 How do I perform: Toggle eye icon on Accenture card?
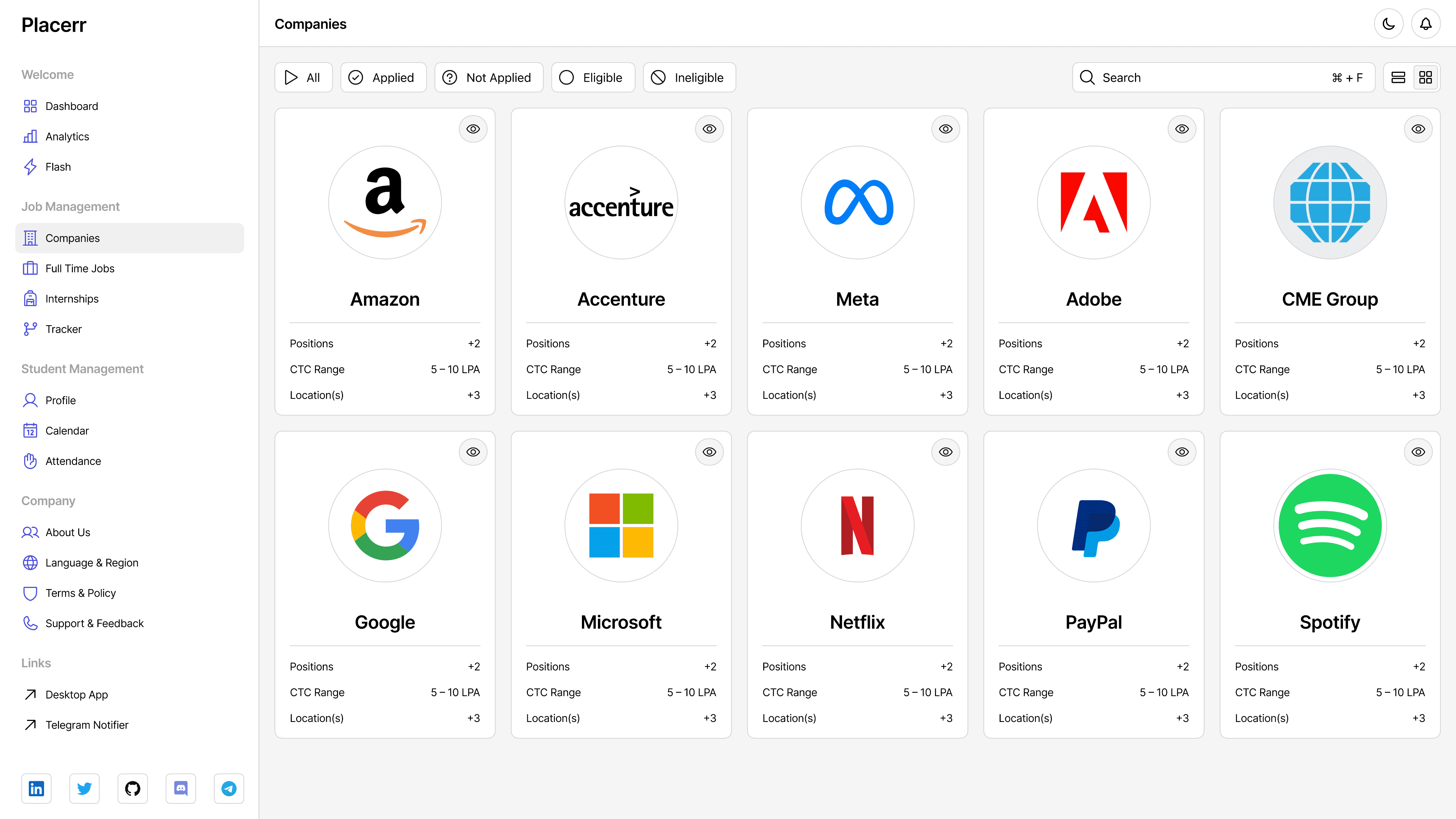click(710, 129)
